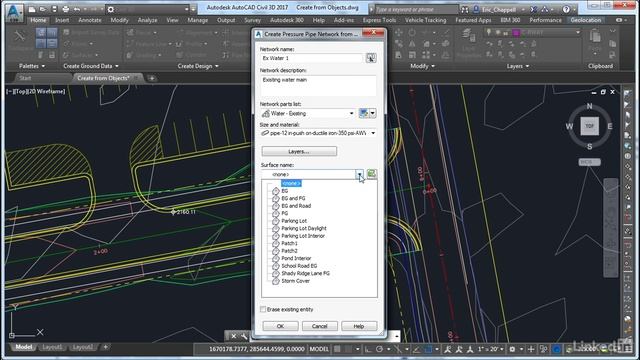
Task: Click the TOP face of the ViewCube
Action: pos(589,126)
